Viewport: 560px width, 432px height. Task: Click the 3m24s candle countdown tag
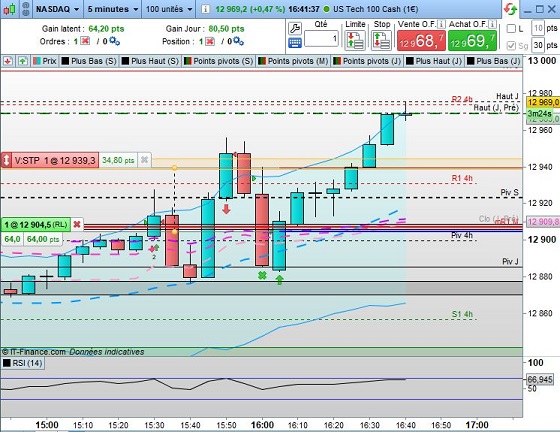click(x=540, y=114)
